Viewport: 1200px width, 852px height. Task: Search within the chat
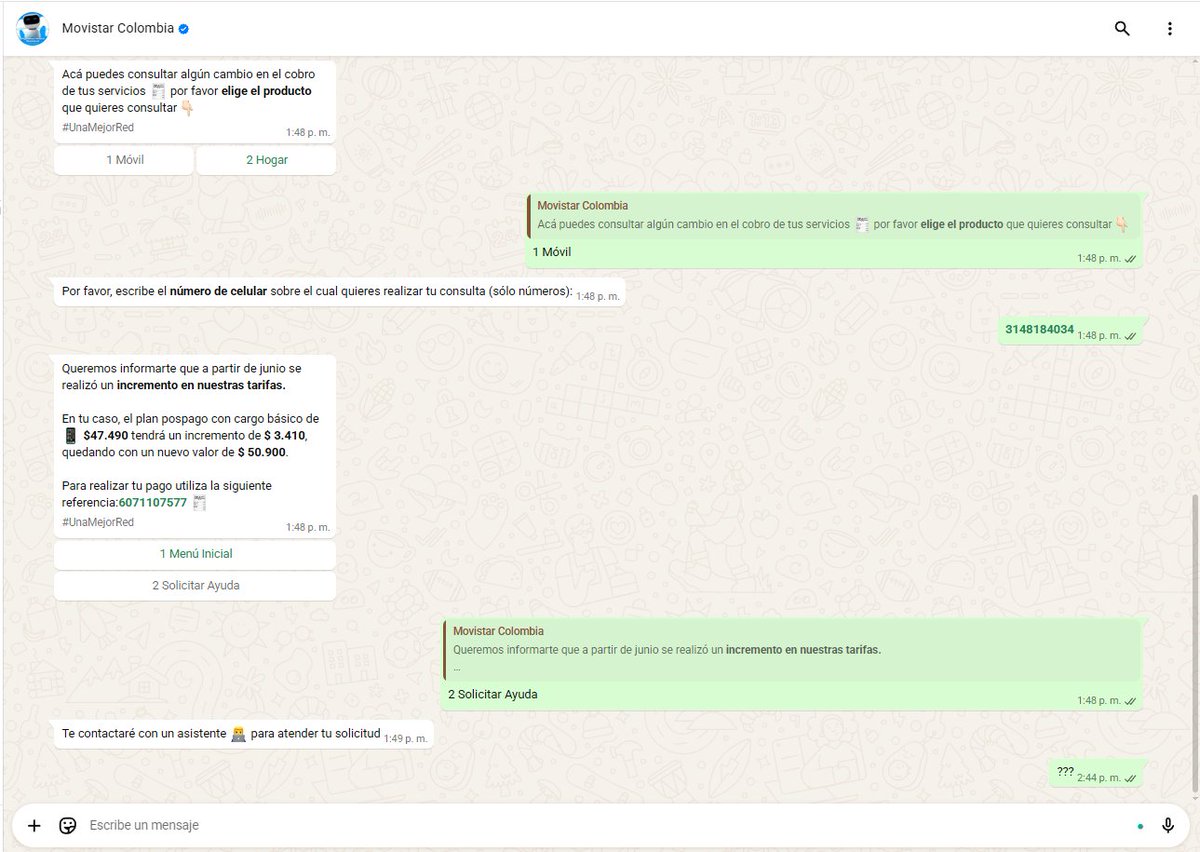tap(1122, 29)
